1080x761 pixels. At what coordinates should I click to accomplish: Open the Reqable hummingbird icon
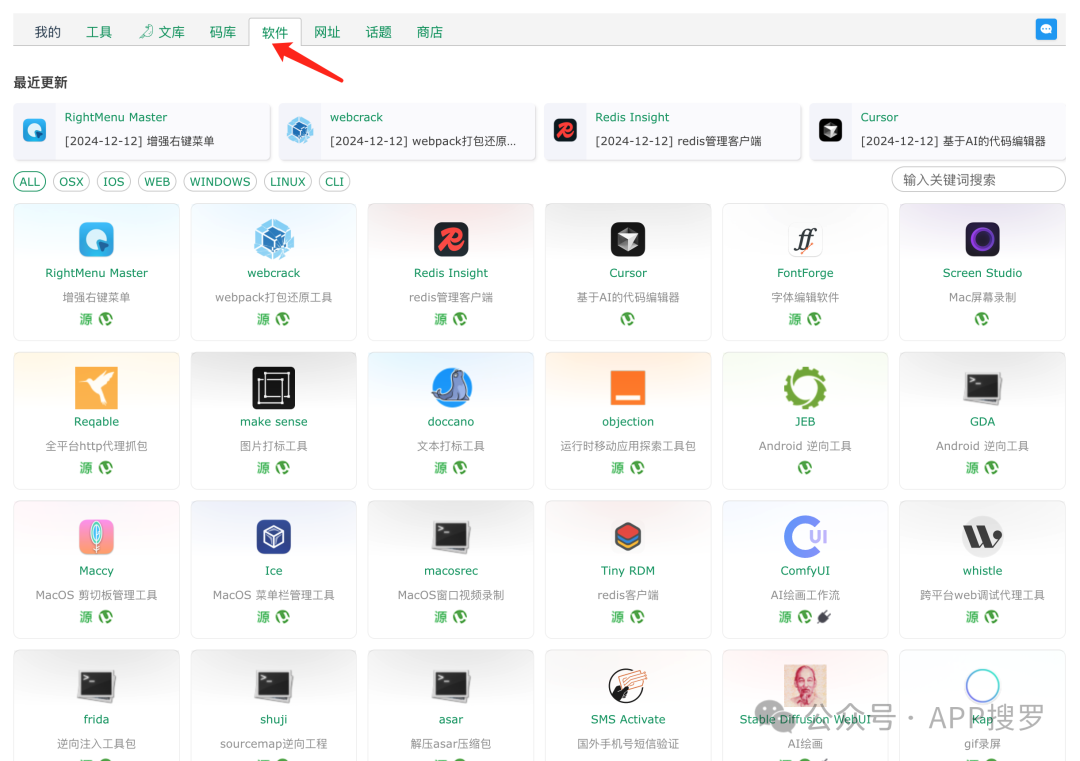point(96,388)
